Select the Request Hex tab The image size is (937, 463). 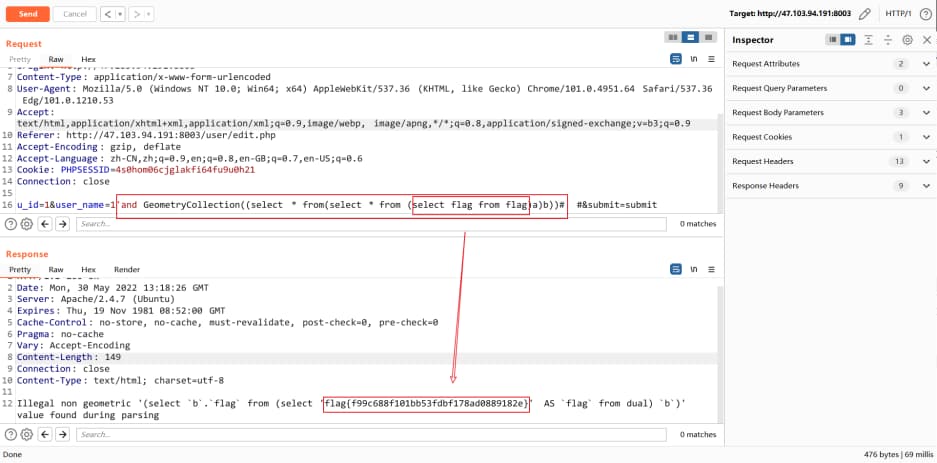[x=88, y=59]
